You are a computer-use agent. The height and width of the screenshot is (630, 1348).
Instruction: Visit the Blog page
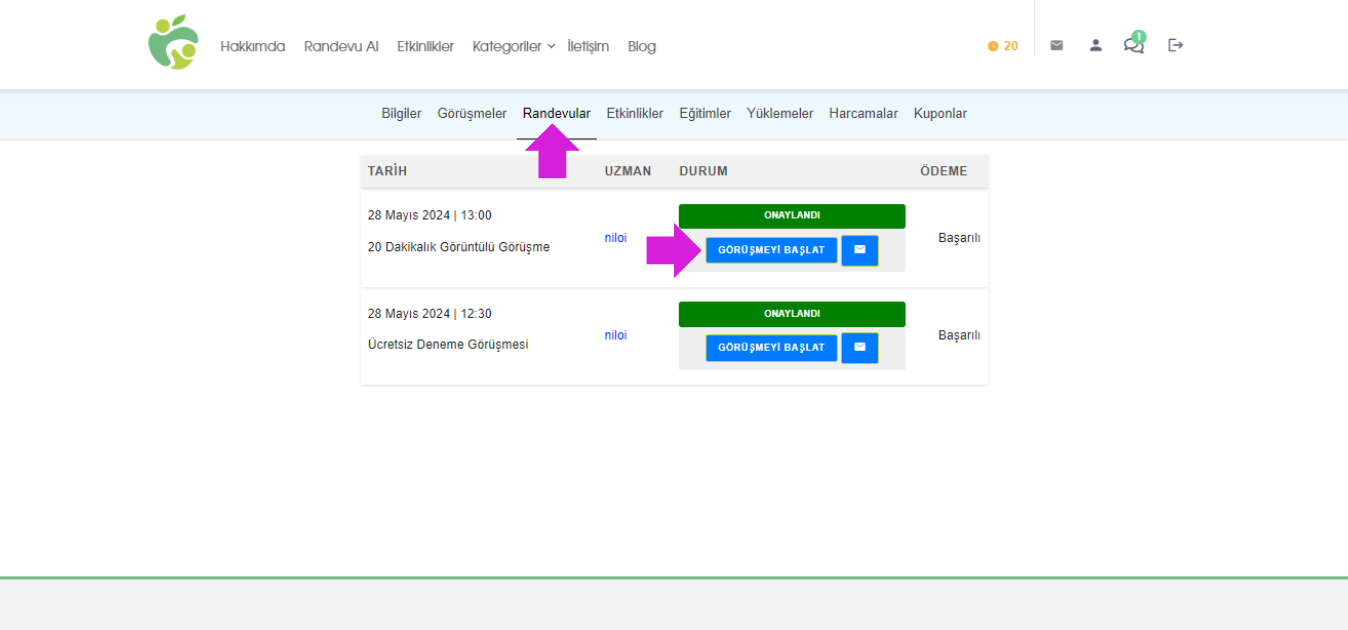tap(642, 46)
